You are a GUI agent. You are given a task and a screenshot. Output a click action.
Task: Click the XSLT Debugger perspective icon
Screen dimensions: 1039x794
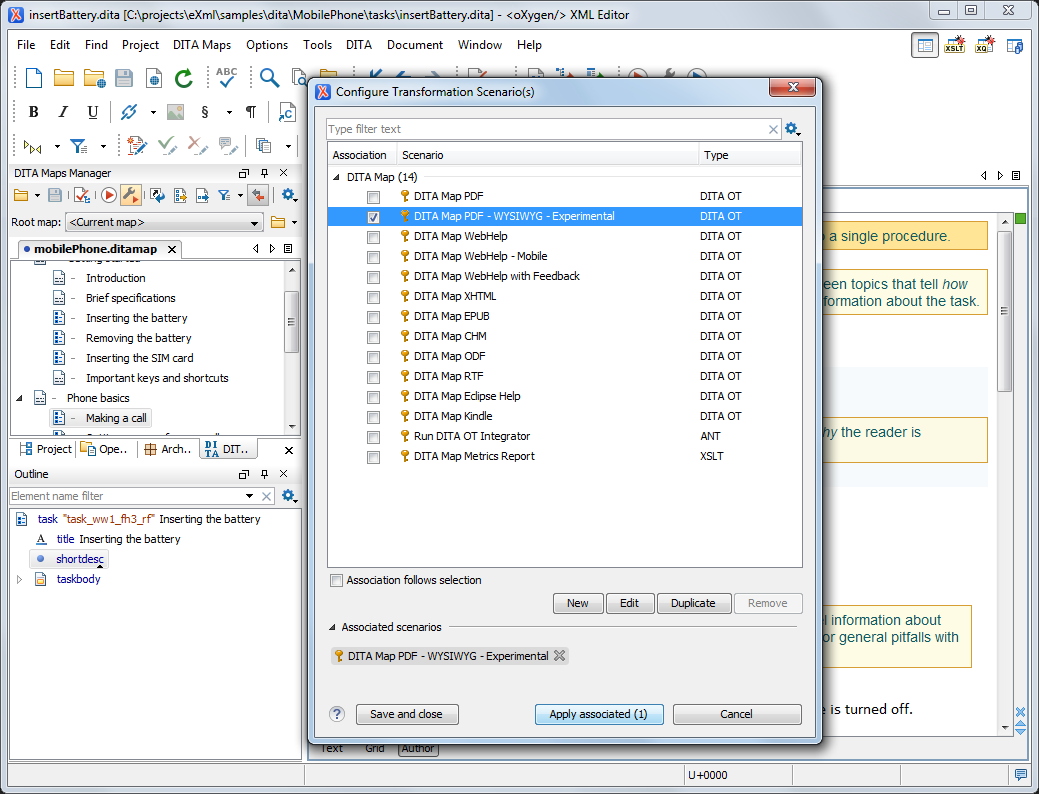click(955, 45)
